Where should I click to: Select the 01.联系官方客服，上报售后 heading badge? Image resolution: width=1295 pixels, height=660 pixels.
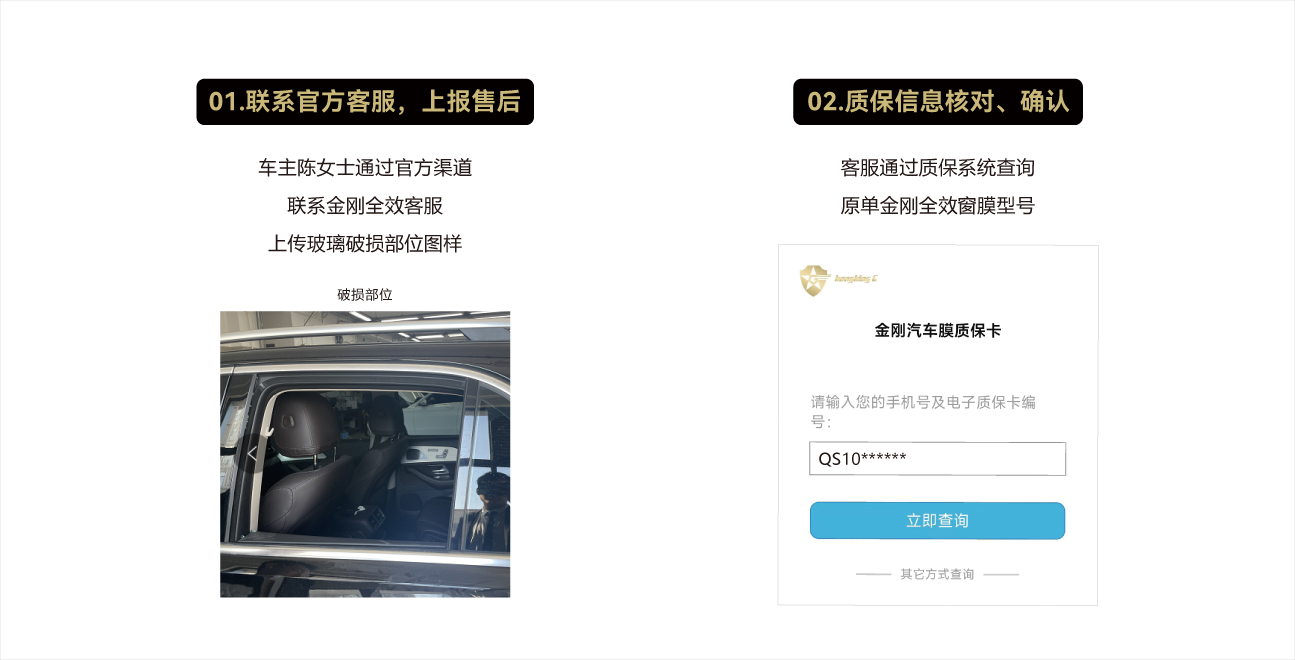tap(365, 102)
